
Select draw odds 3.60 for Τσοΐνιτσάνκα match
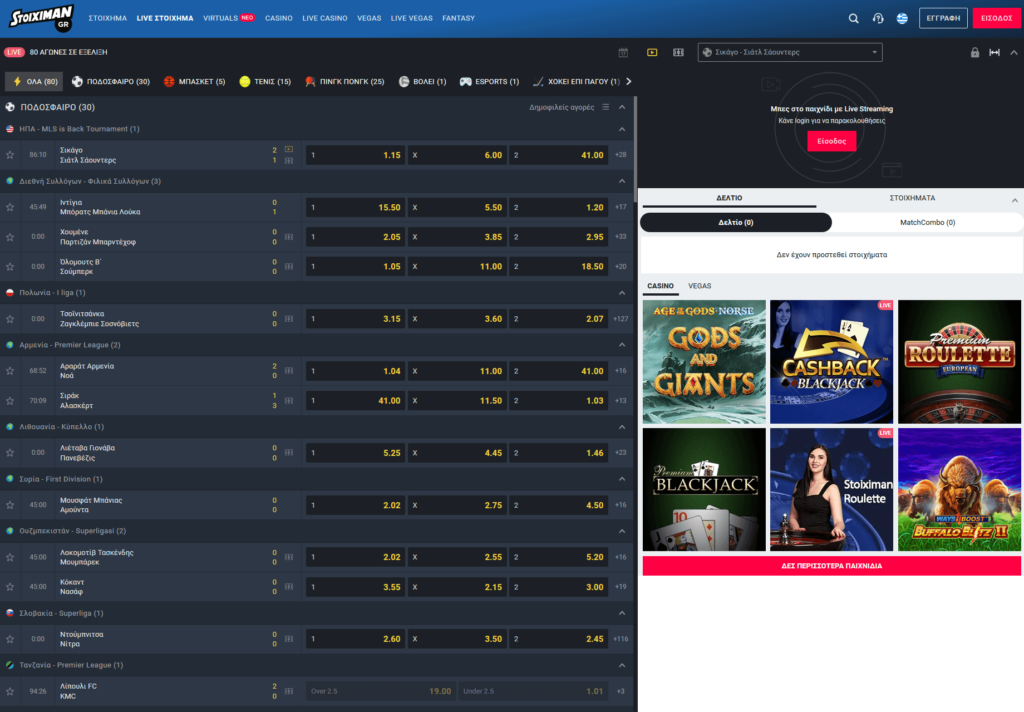coord(457,319)
